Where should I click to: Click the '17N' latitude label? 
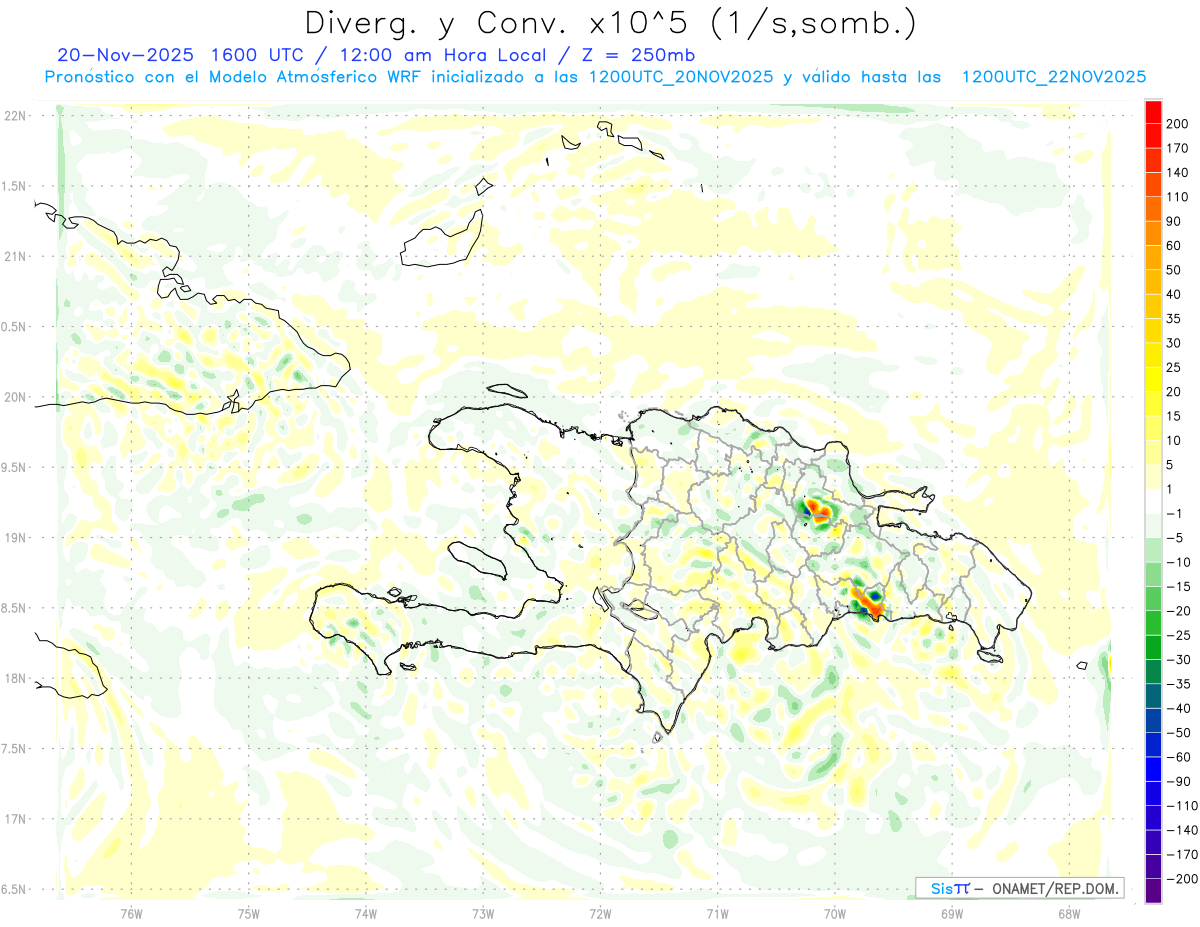pos(15,820)
